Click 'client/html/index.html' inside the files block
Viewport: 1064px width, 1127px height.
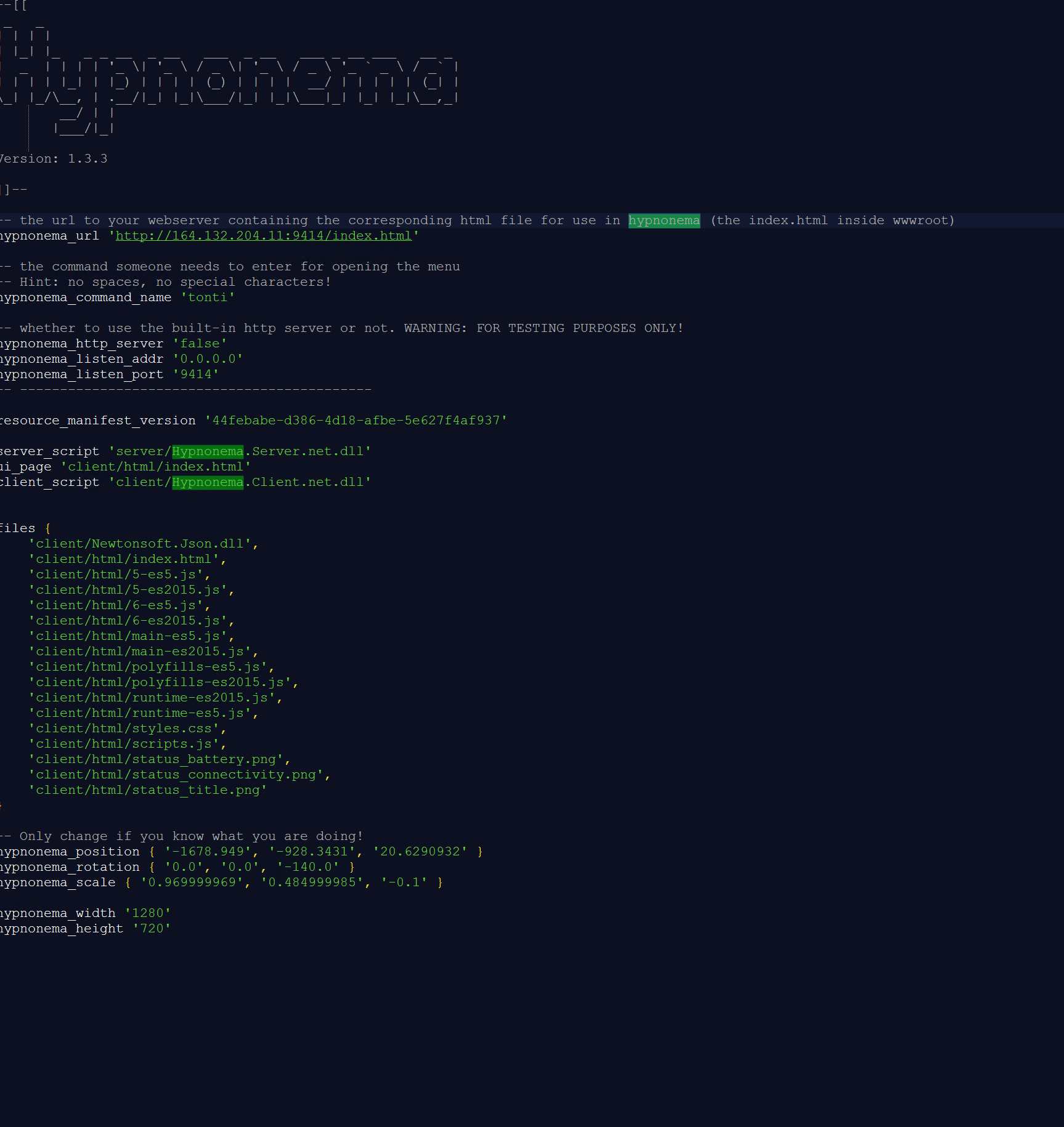(x=124, y=559)
